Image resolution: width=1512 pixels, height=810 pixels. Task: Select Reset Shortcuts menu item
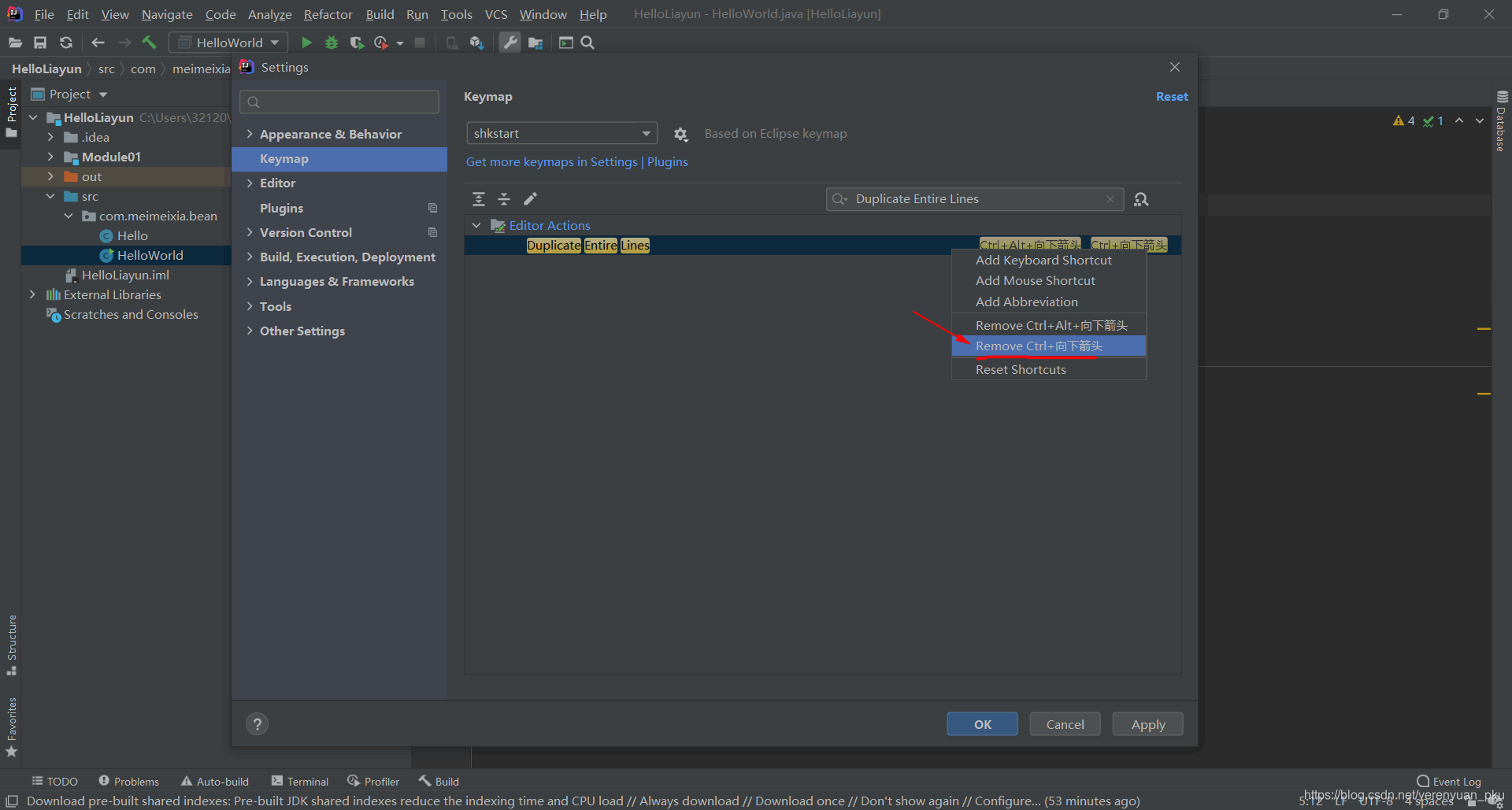[1048, 369]
